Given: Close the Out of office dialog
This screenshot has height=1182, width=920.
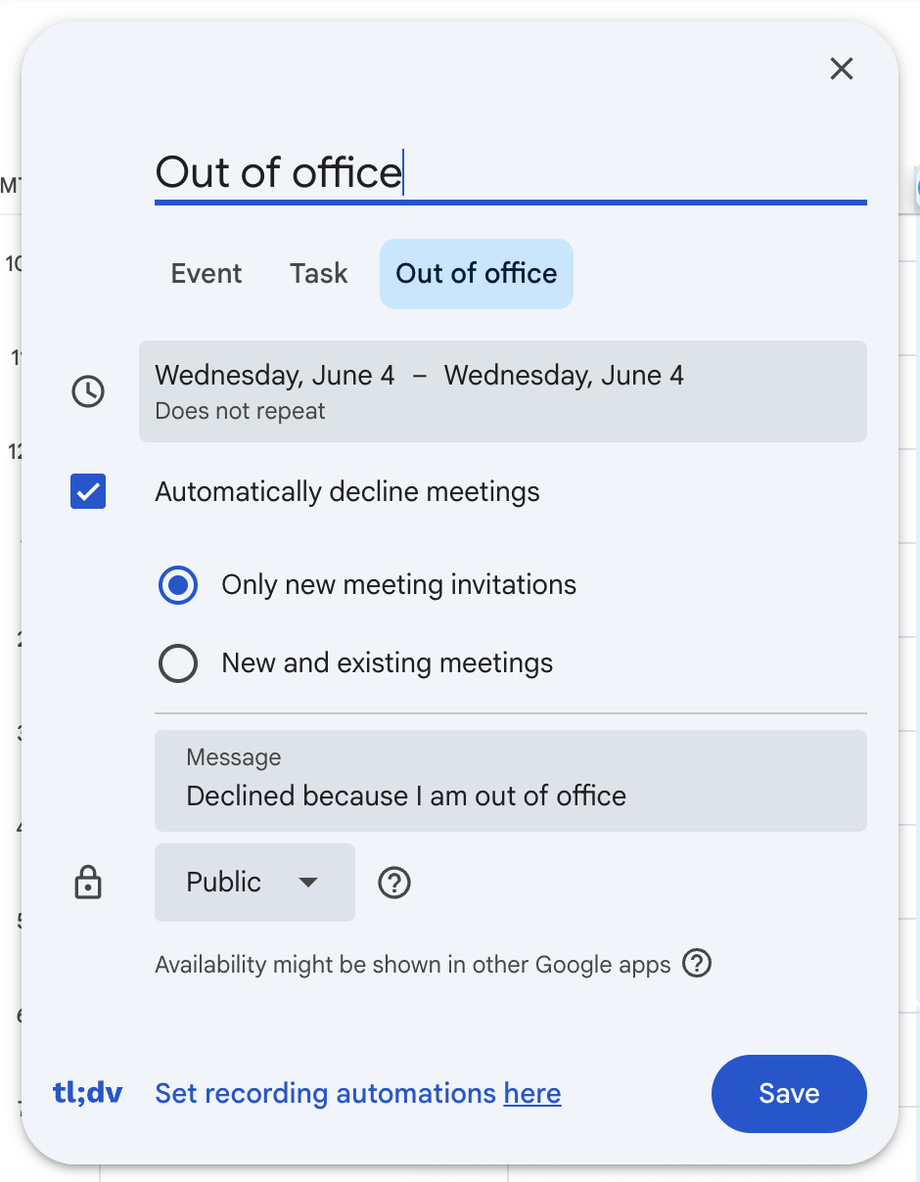Looking at the screenshot, I should [x=842, y=68].
